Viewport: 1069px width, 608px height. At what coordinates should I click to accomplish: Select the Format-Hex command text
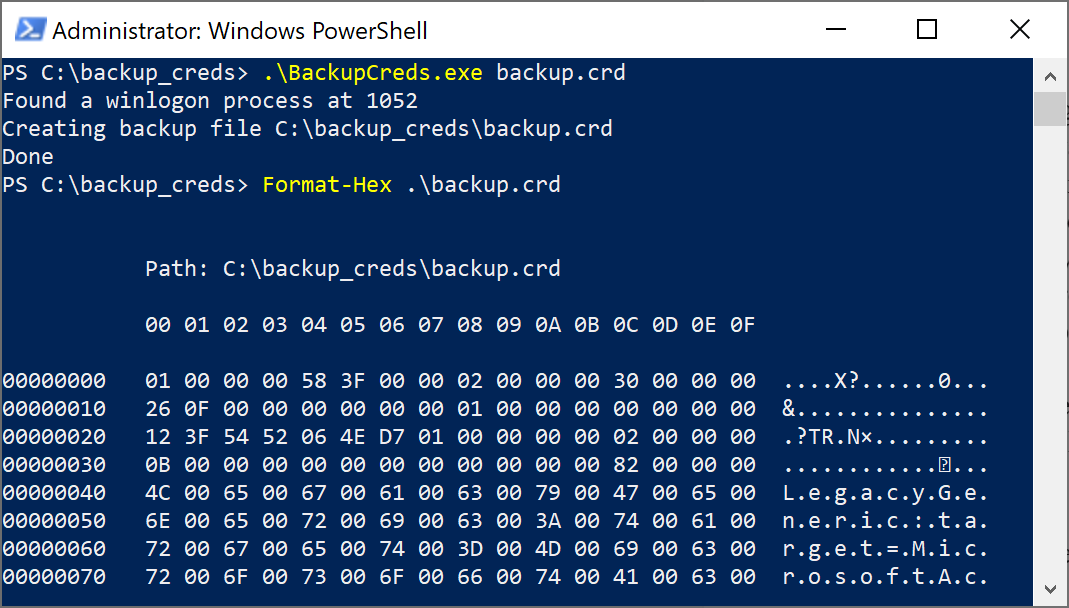coord(327,184)
